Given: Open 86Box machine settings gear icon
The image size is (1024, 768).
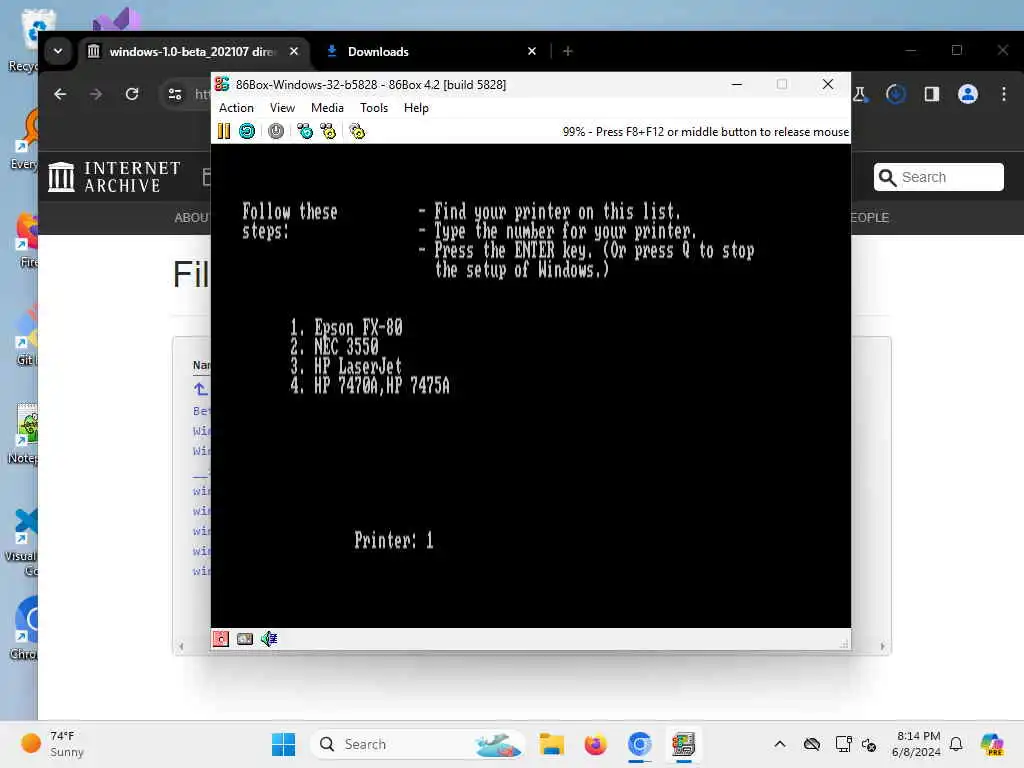Looking at the screenshot, I should tap(357, 131).
